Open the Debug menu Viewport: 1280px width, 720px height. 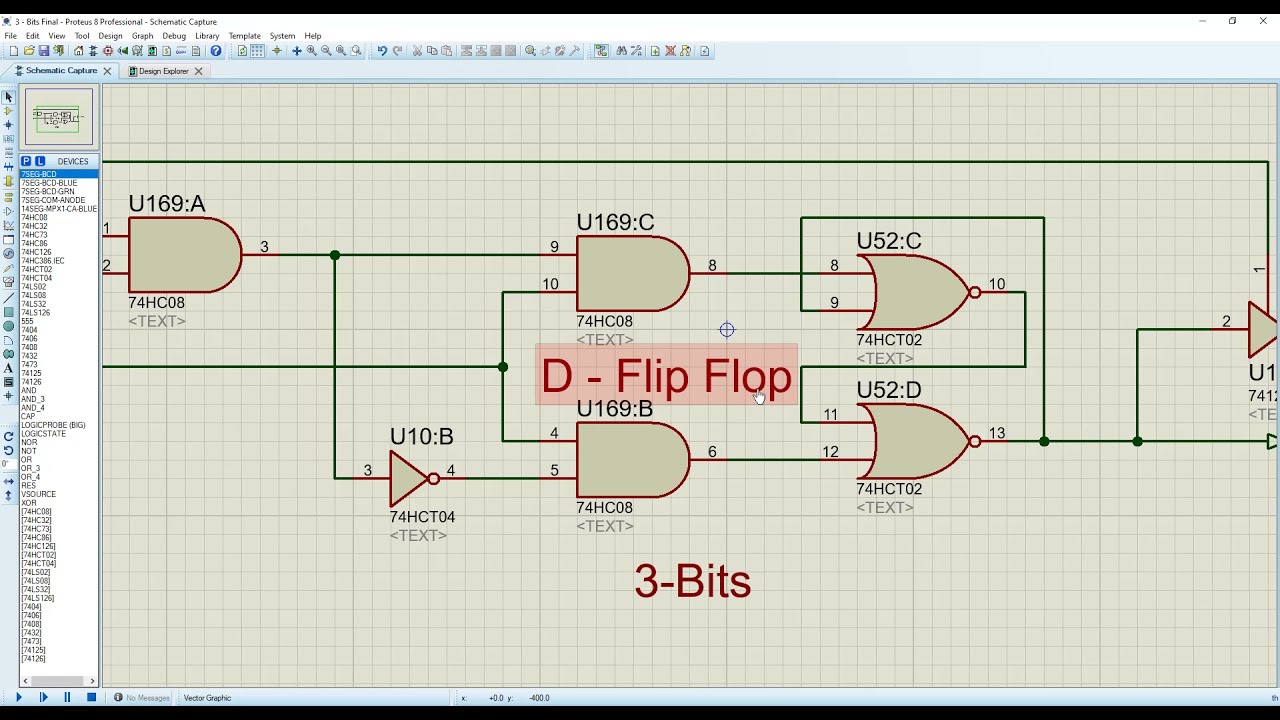click(x=174, y=36)
